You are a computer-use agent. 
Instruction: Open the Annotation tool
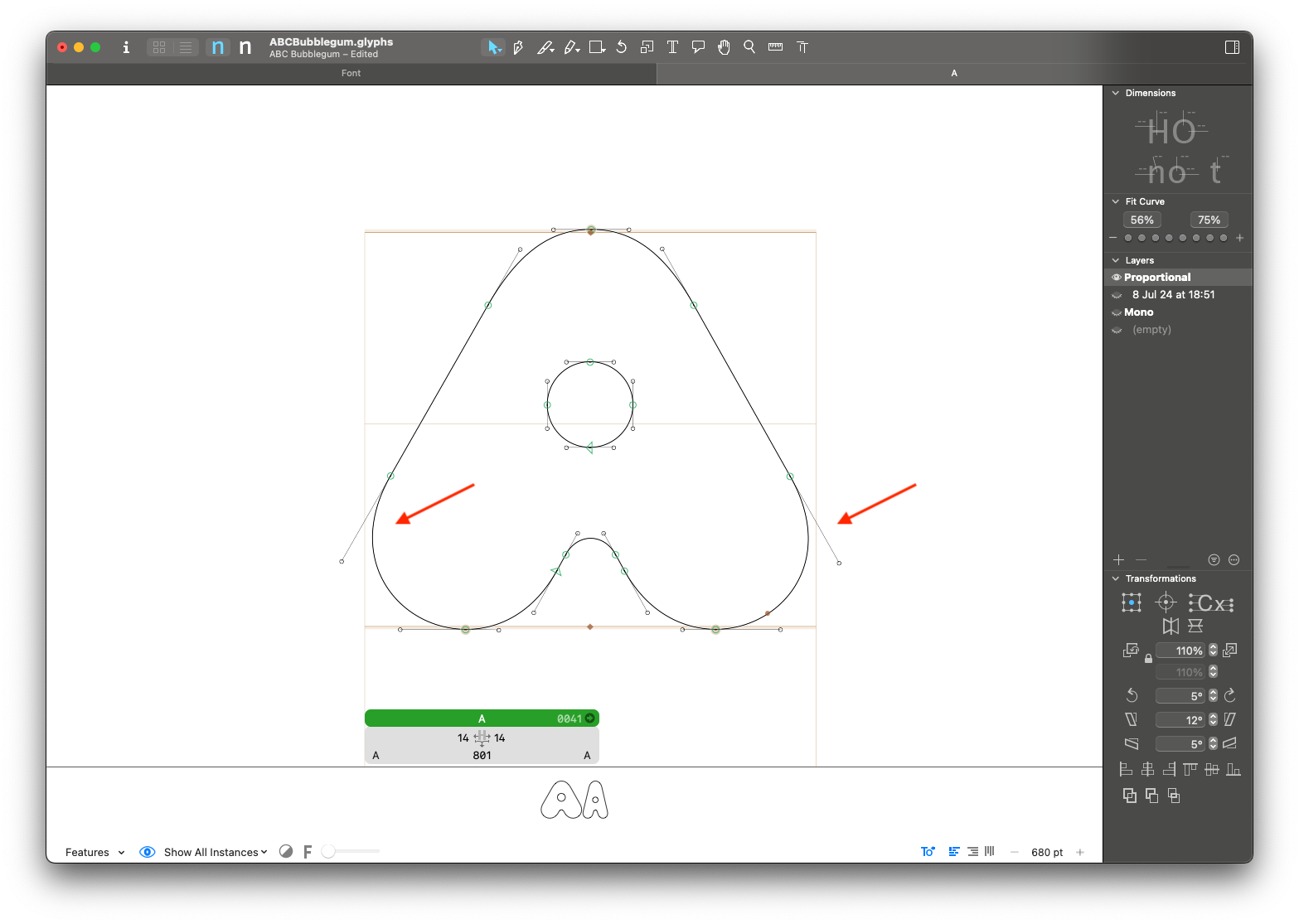(697, 47)
